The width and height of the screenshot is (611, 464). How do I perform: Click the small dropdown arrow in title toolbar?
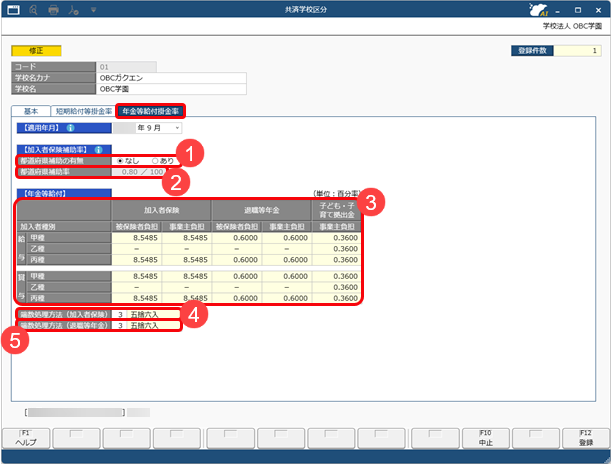click(93, 9)
